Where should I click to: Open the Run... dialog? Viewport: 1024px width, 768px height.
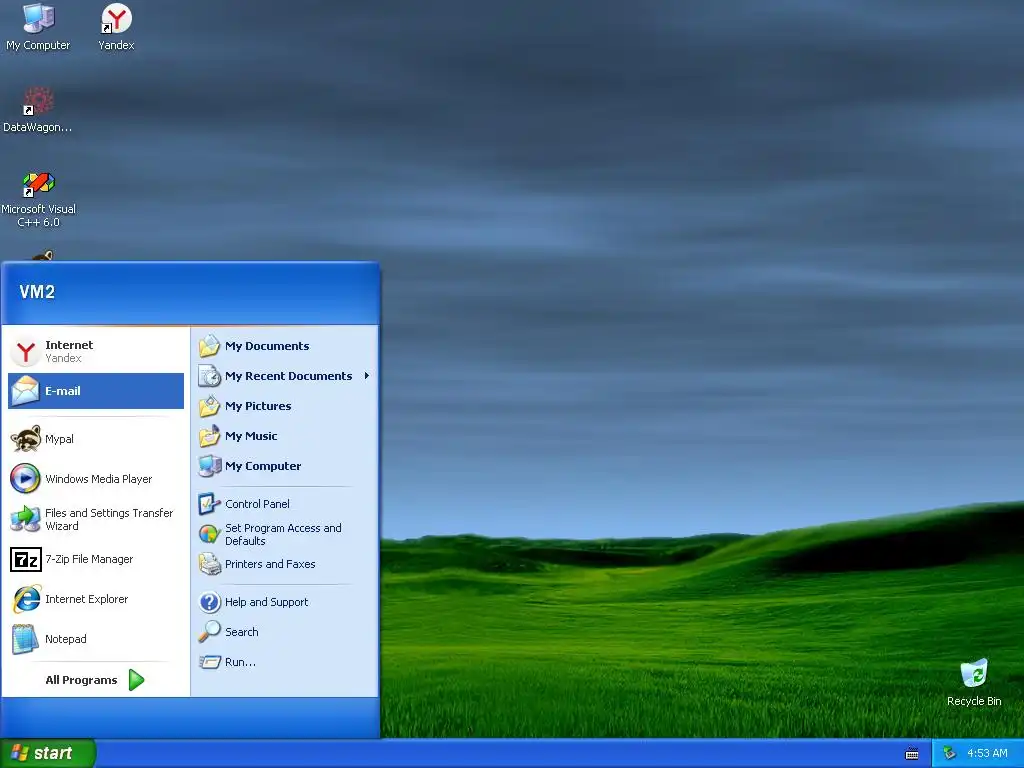[x=284, y=662]
